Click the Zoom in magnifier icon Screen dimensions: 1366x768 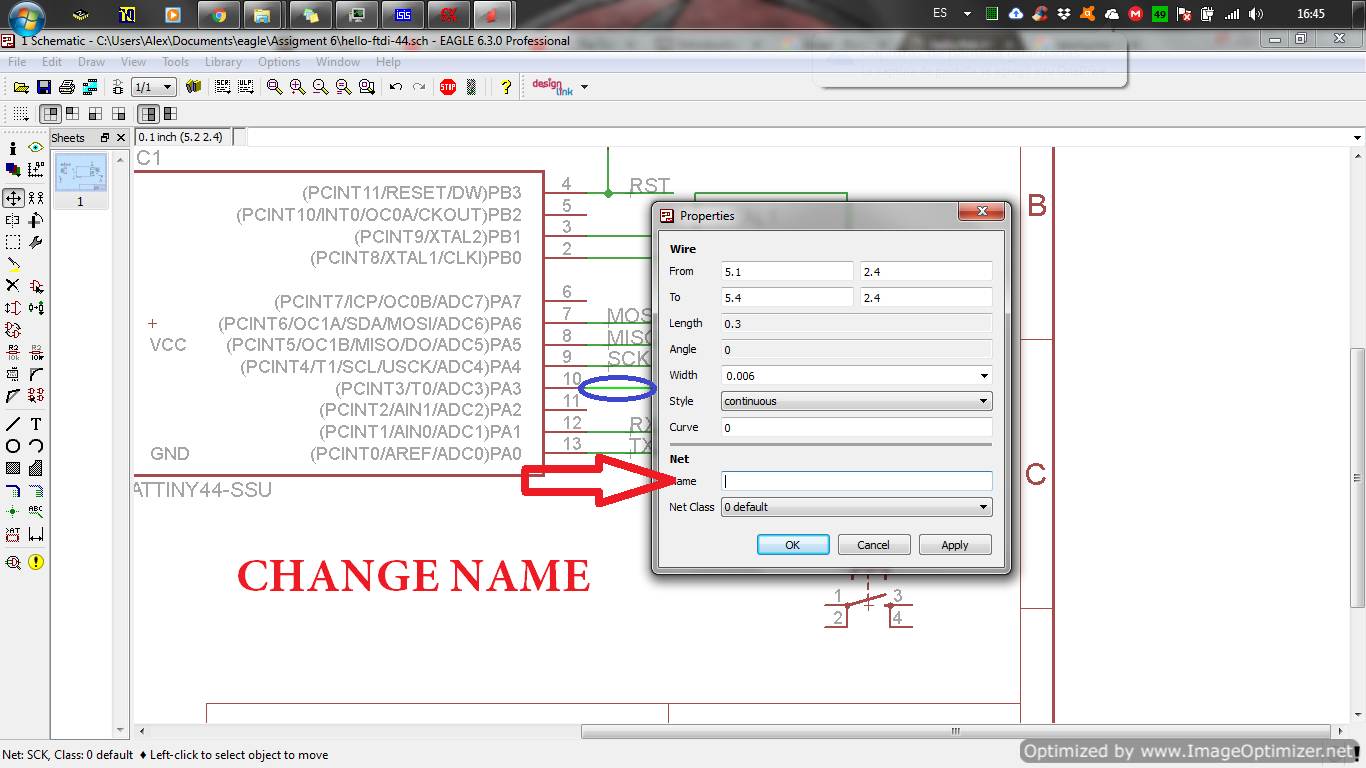(x=297, y=87)
